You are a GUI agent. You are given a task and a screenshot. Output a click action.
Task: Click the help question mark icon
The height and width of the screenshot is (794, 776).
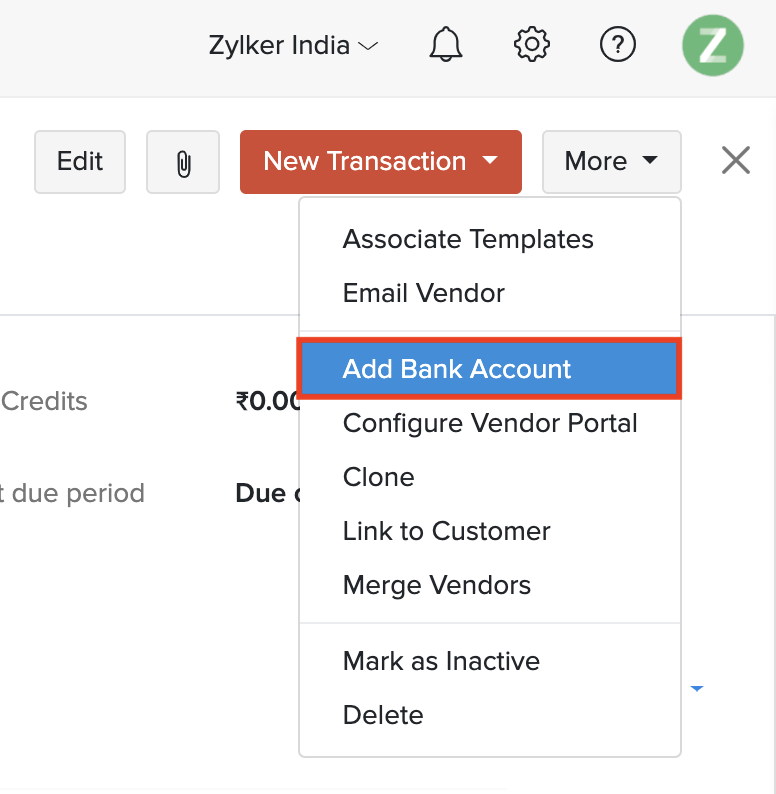618,45
